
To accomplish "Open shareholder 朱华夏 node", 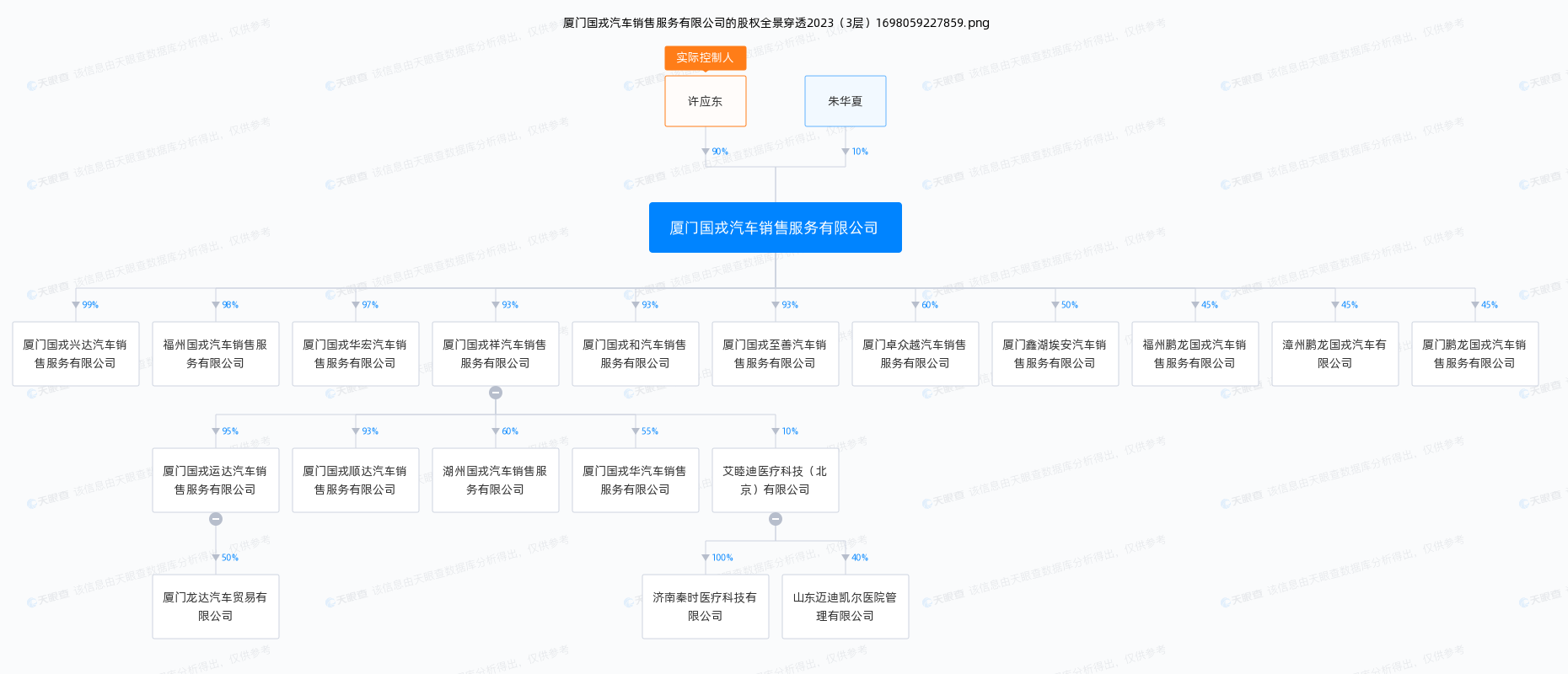I will 846,101.
